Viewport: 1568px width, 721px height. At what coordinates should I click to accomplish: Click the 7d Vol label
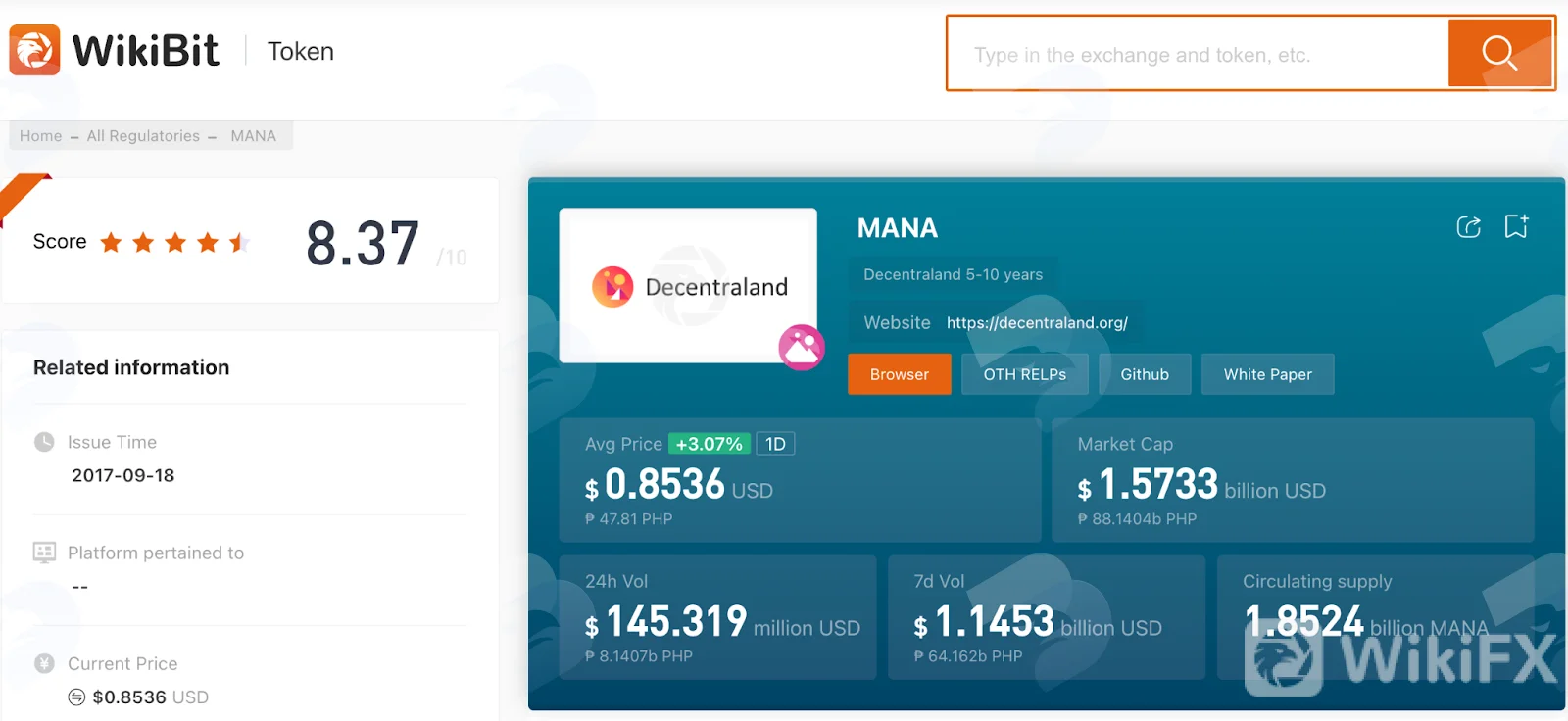coord(939,581)
